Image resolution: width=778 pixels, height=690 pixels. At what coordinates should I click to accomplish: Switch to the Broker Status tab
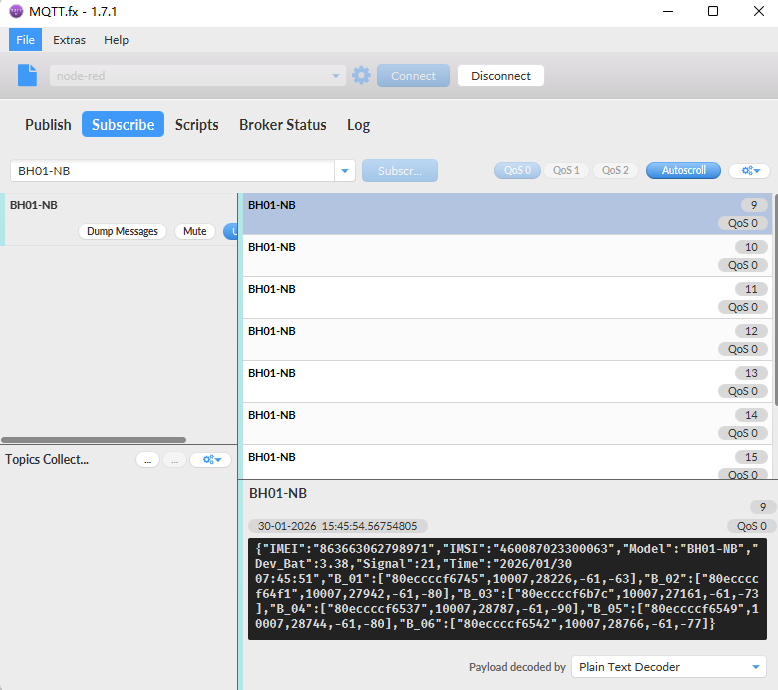tap(283, 125)
